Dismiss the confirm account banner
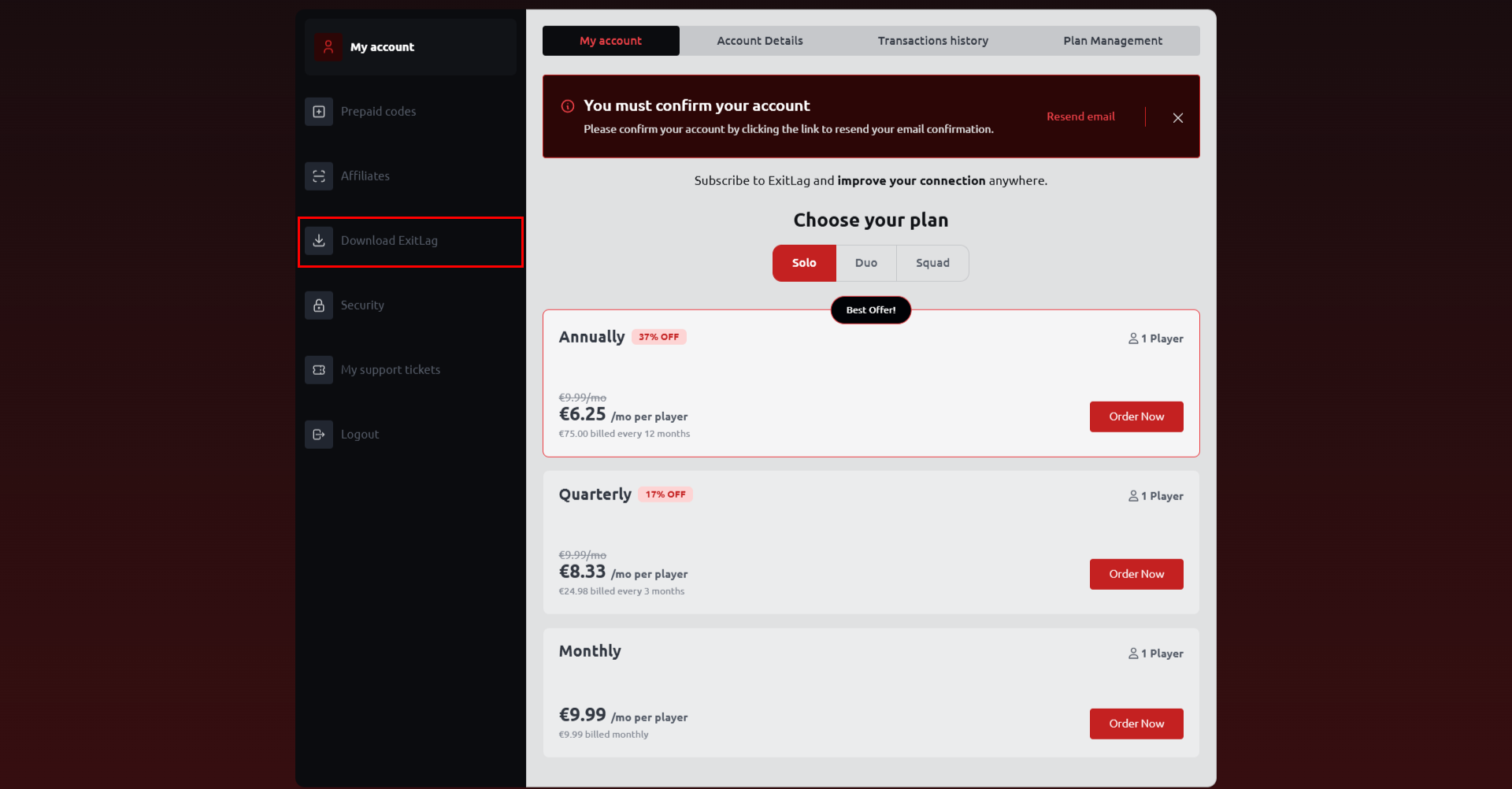Screen dimensions: 1512x789 pyautogui.click(x=1178, y=118)
